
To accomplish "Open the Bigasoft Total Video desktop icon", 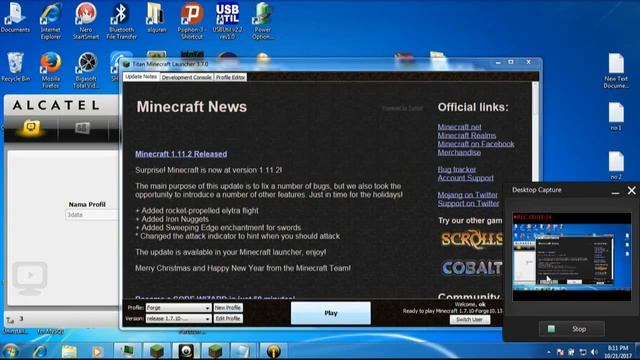I will coord(86,70).
